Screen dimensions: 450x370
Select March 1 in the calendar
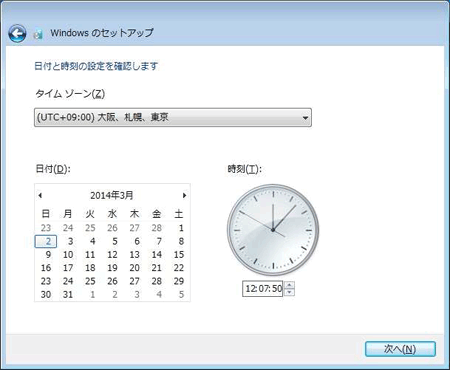point(181,228)
